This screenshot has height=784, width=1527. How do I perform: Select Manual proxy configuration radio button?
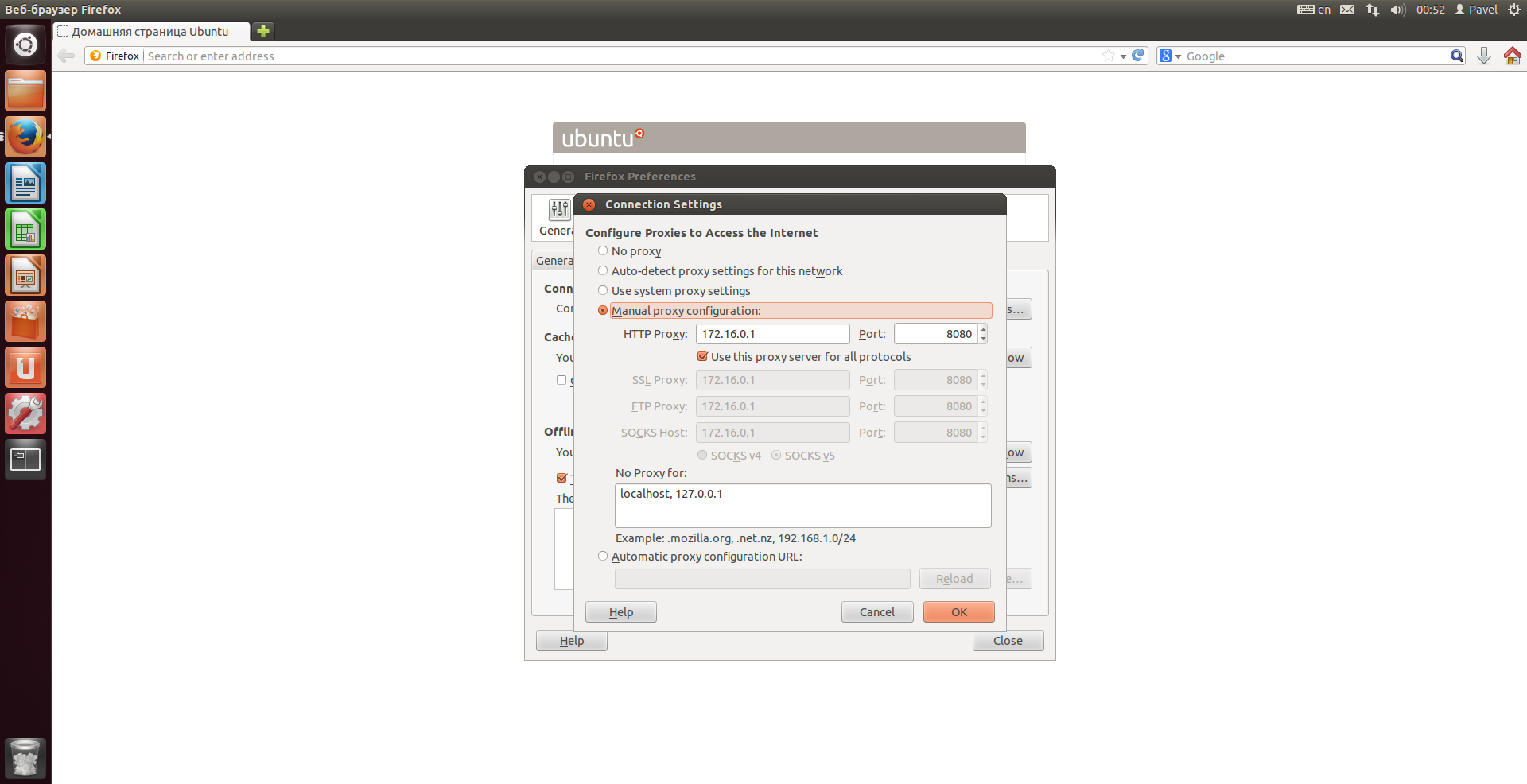[603, 311]
